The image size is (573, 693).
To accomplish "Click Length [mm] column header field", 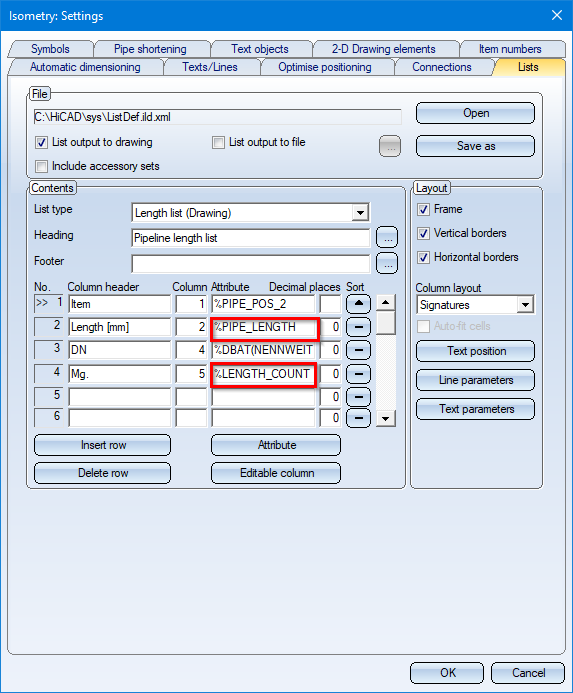I will [119, 327].
